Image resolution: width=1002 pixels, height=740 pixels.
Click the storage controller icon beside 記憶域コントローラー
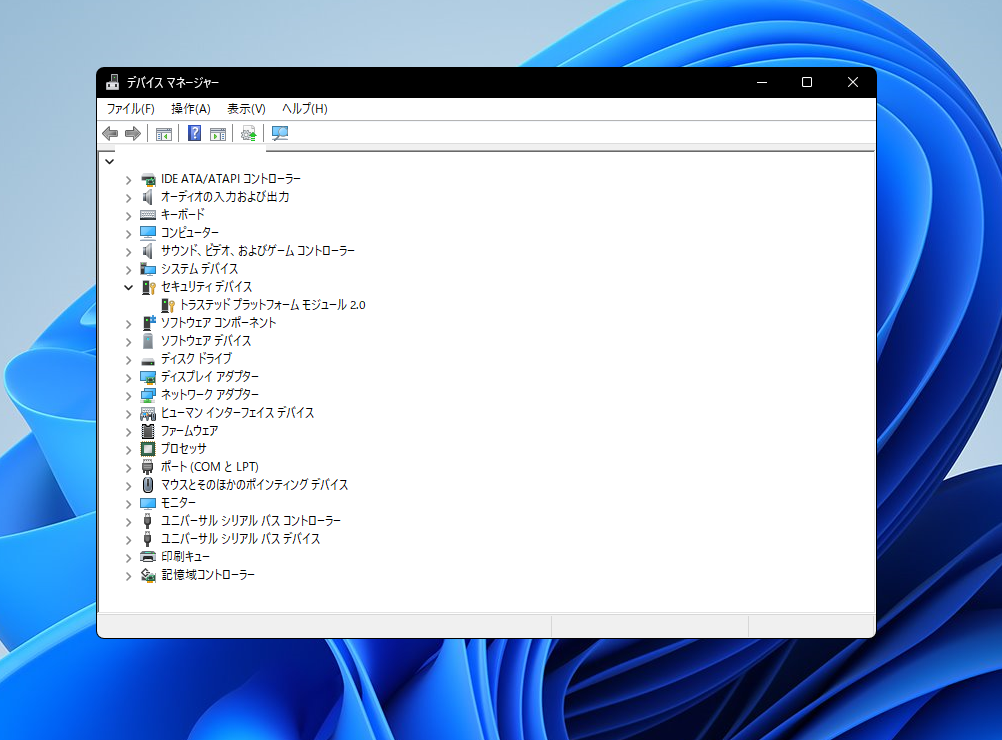tap(148, 575)
